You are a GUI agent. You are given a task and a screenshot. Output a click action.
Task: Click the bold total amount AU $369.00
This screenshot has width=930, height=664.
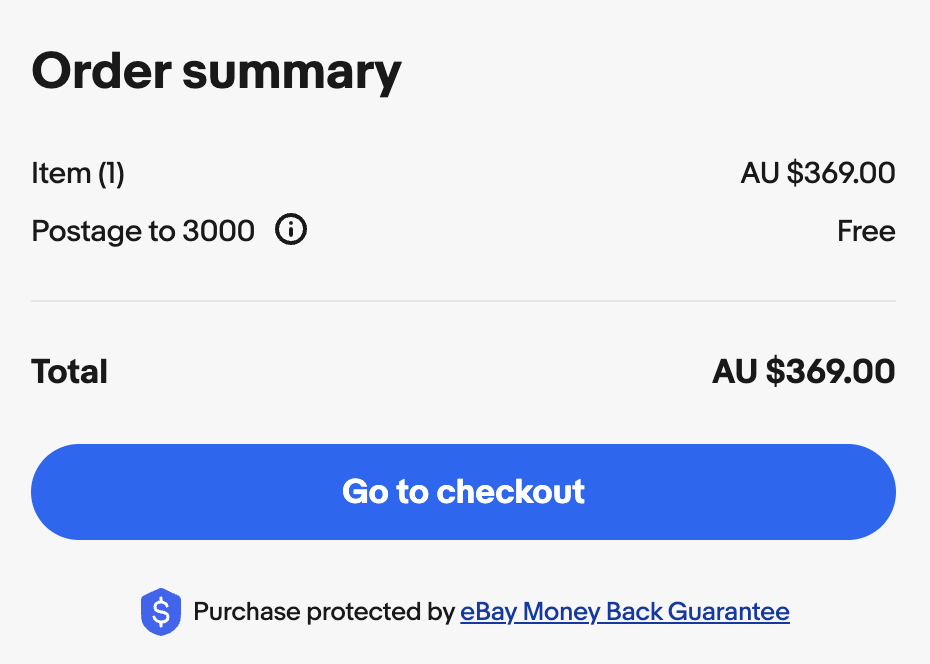coord(803,372)
